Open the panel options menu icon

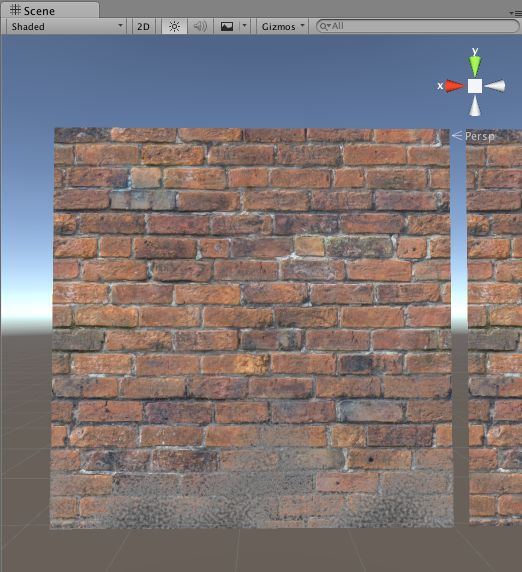[x=516, y=13]
